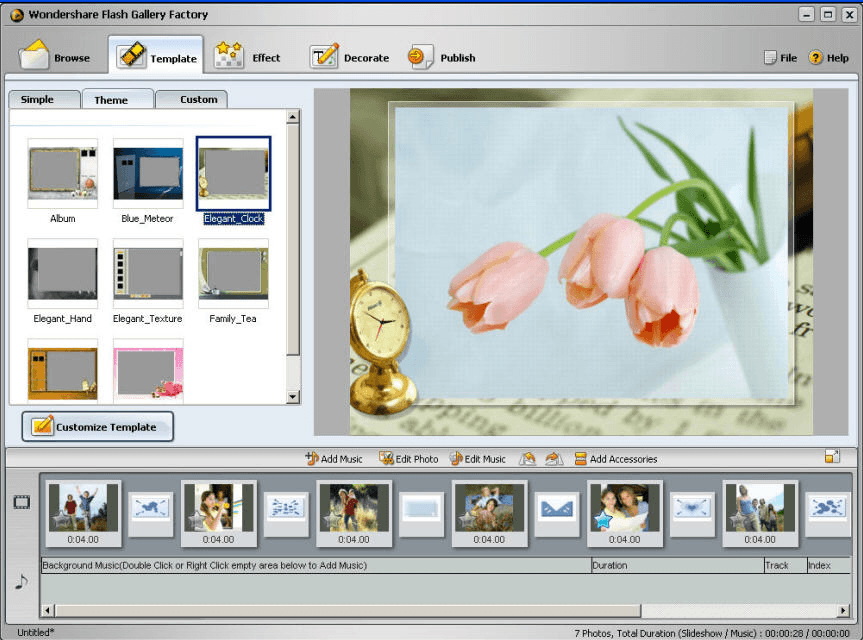The width and height of the screenshot is (863, 640).
Task: Click the preview expand icon beside Add Accessories
Action: 831,457
